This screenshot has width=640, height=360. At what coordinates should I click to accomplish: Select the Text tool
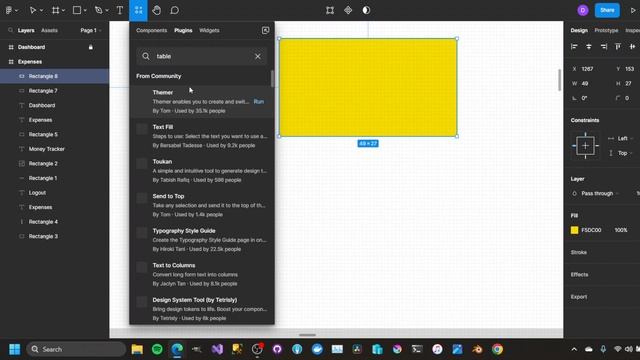(120, 10)
